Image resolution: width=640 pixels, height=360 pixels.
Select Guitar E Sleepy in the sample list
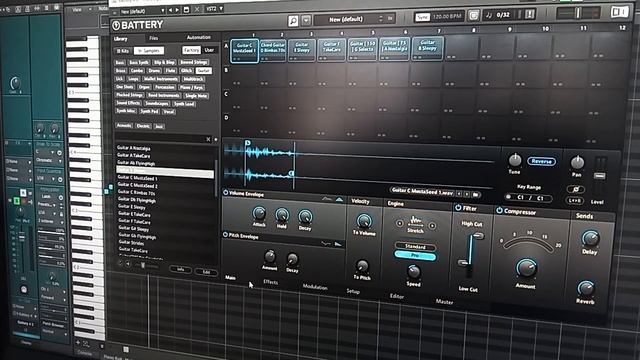(x=131, y=207)
